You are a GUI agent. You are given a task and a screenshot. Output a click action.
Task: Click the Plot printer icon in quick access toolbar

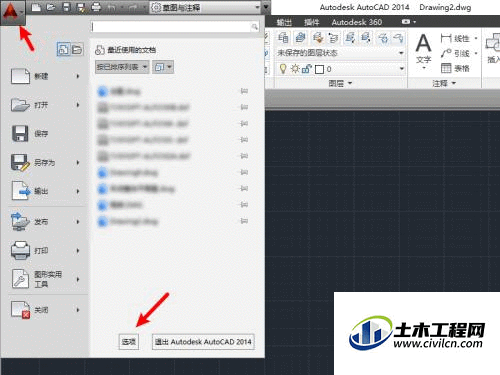click(96, 7)
